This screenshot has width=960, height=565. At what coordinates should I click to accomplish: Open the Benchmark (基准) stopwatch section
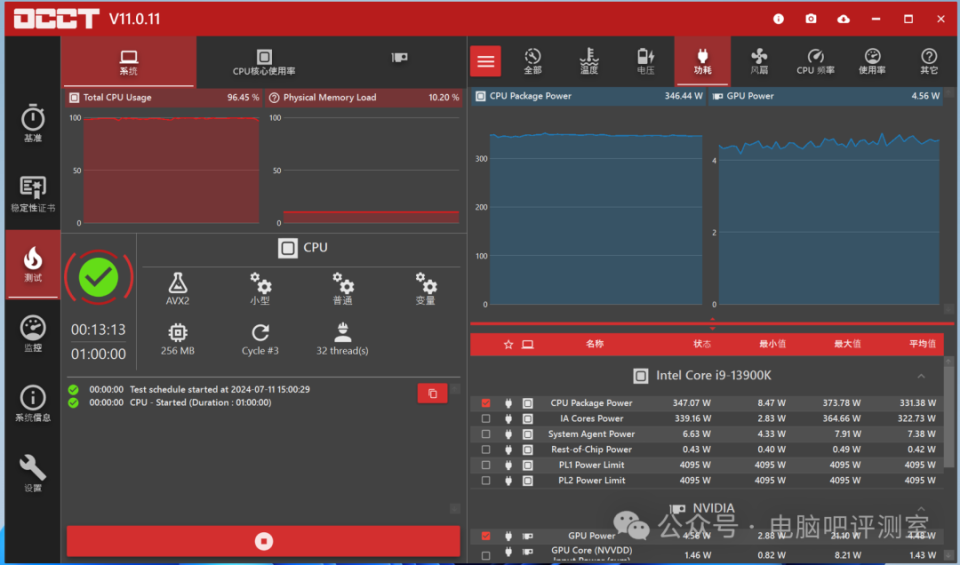point(33,123)
